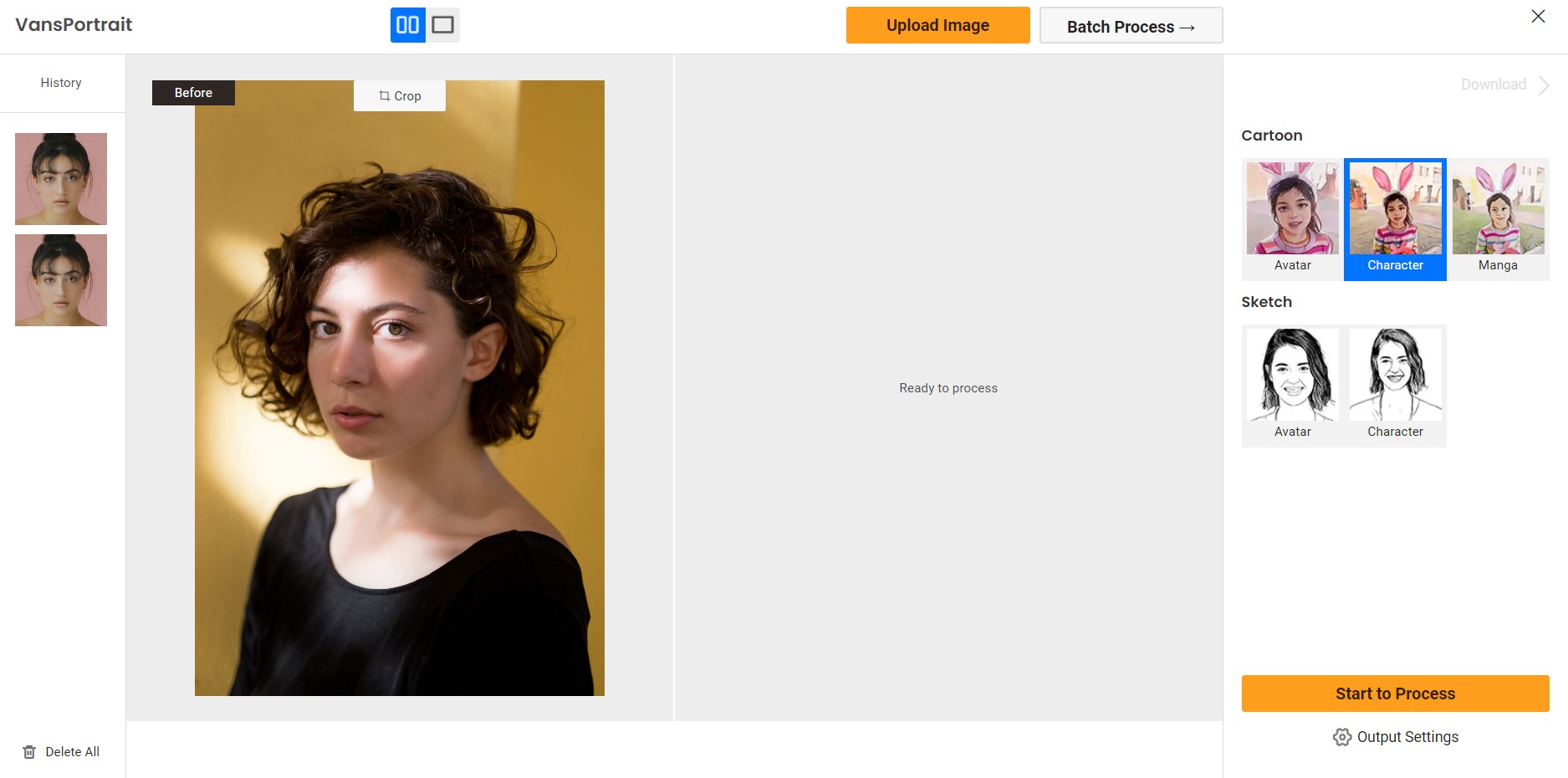Image resolution: width=1568 pixels, height=778 pixels.
Task: Open the History panel
Action: coord(60,82)
